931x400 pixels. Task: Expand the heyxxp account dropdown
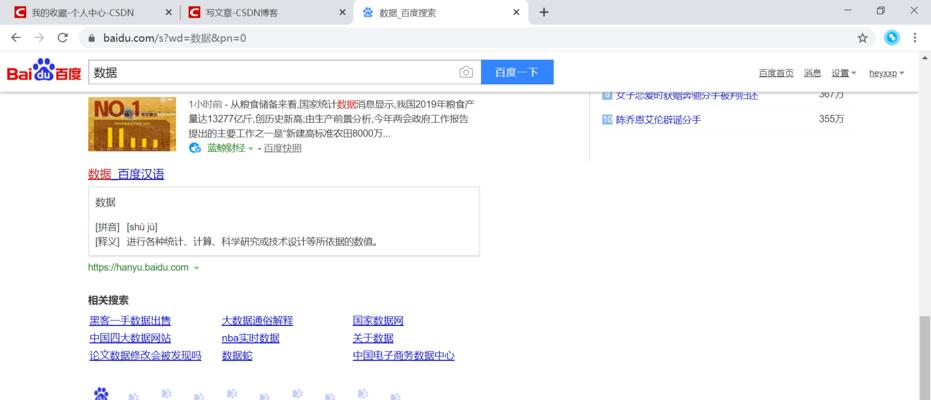886,74
